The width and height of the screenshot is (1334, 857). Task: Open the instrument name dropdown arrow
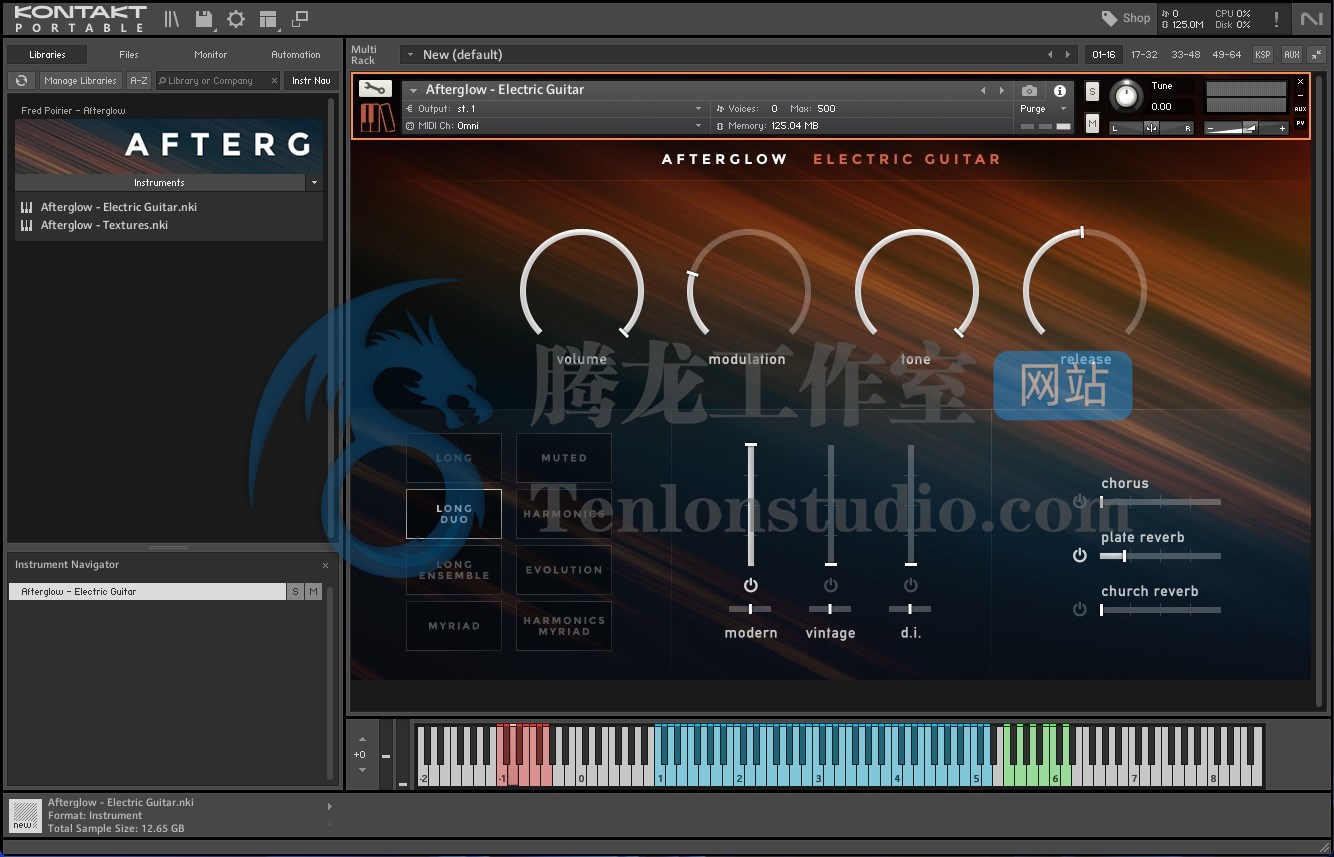click(414, 90)
